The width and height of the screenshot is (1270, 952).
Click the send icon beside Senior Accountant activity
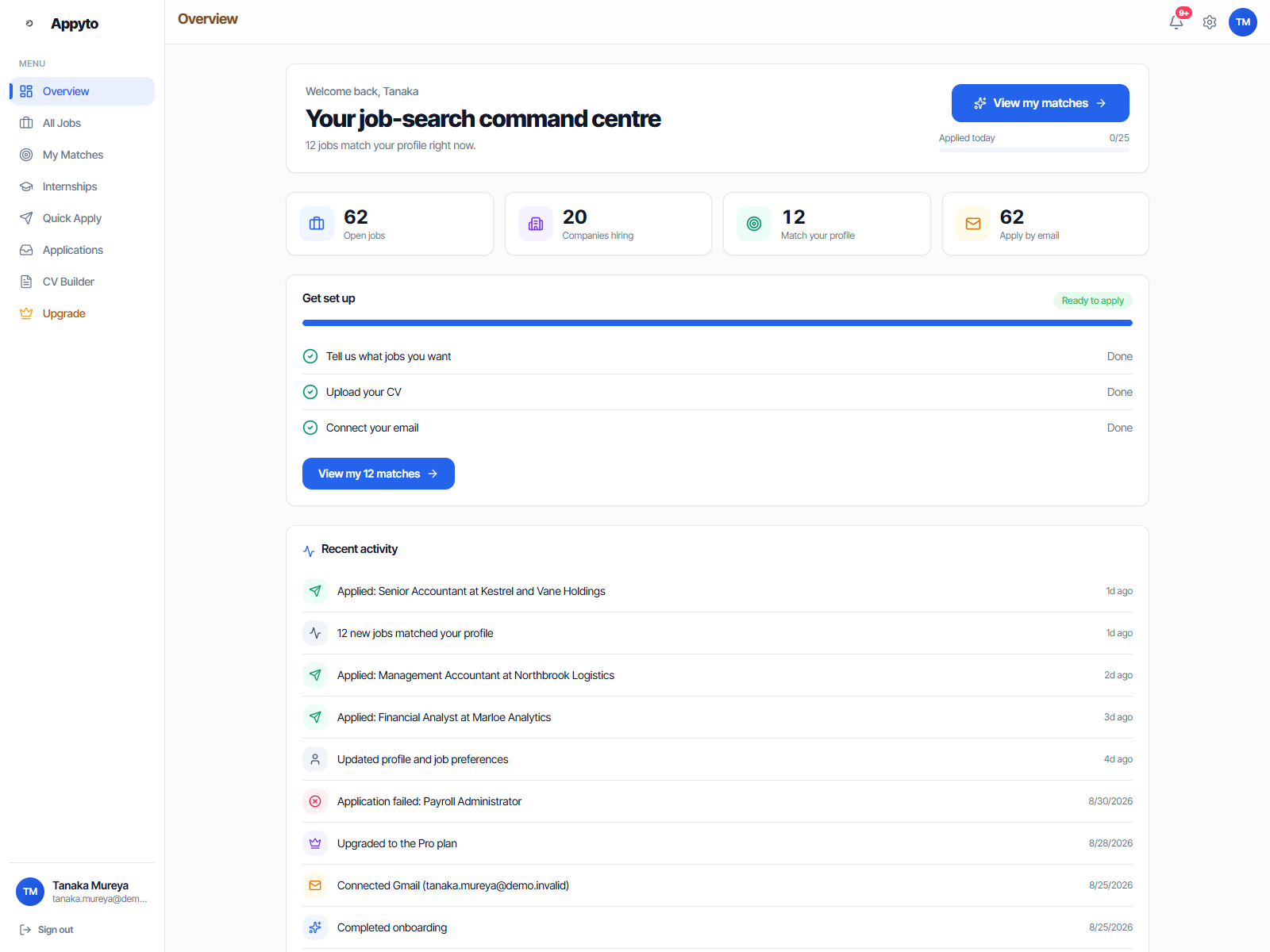click(315, 591)
